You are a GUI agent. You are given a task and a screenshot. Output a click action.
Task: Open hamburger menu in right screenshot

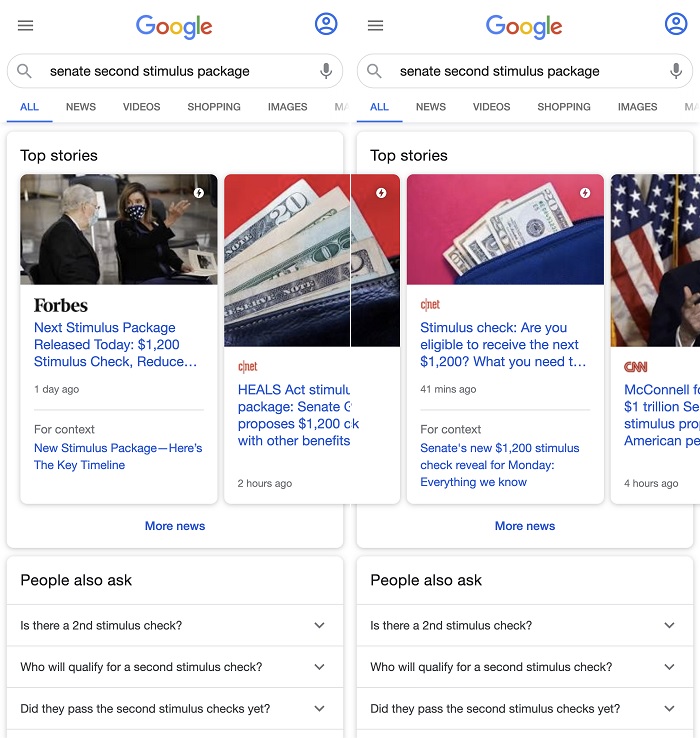pyautogui.click(x=376, y=26)
